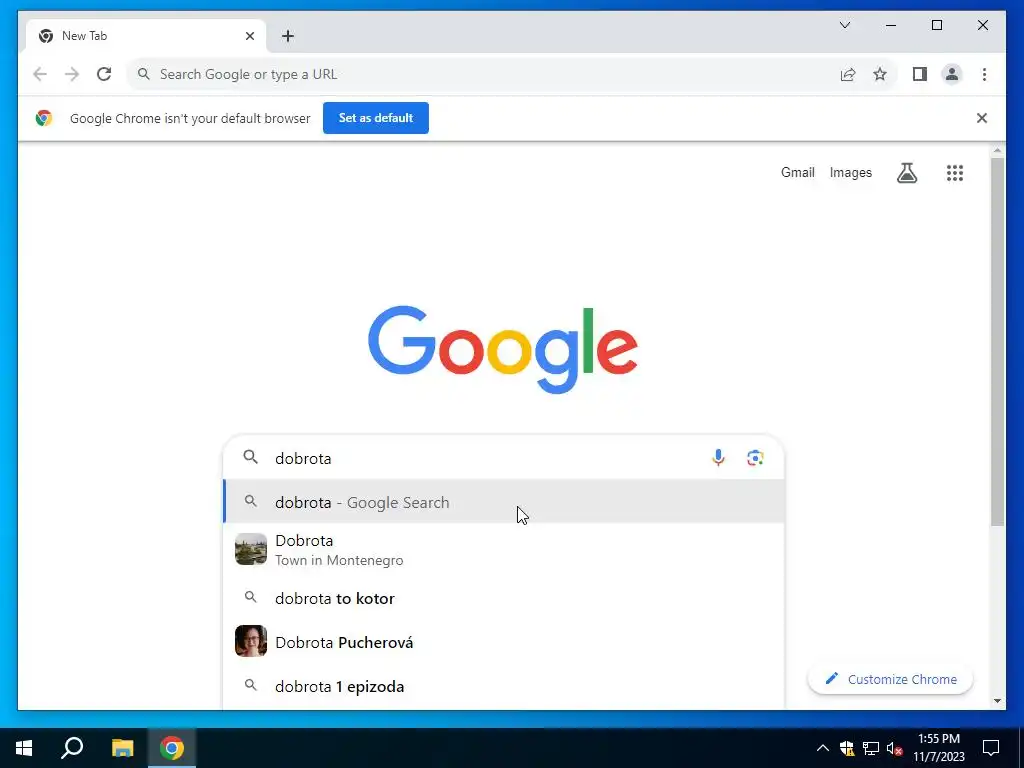Open the Windows Security tray icon

(x=847, y=748)
